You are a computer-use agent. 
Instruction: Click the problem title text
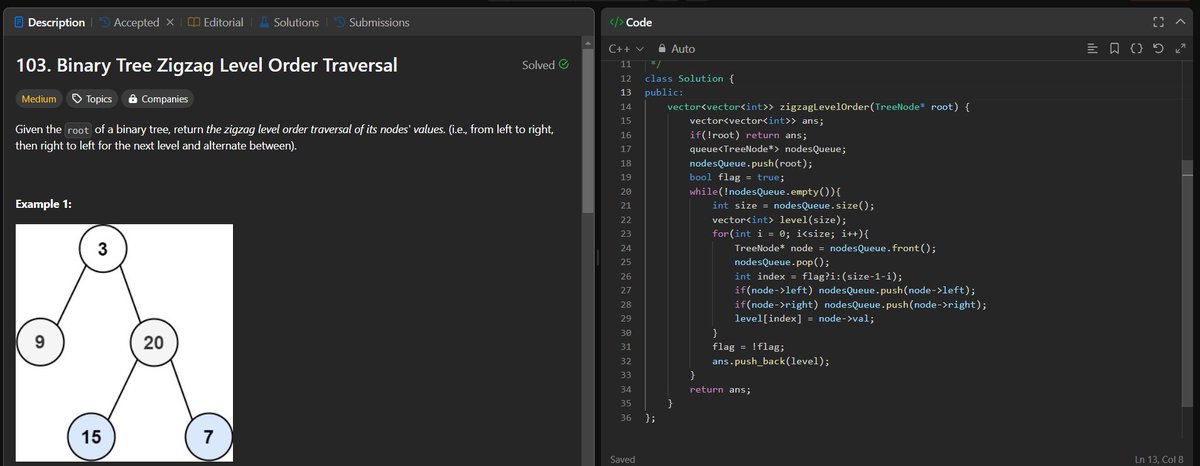(207, 65)
